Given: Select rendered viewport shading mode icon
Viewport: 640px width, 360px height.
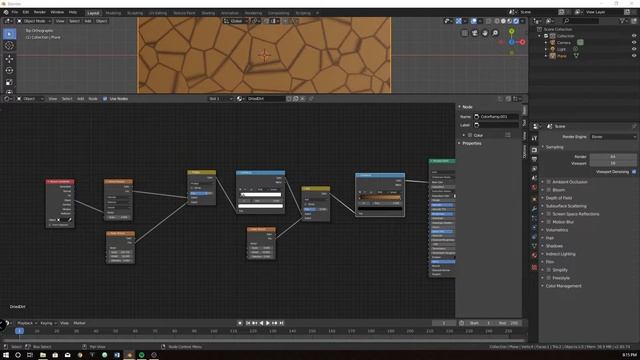Looking at the screenshot, I should [516, 21].
